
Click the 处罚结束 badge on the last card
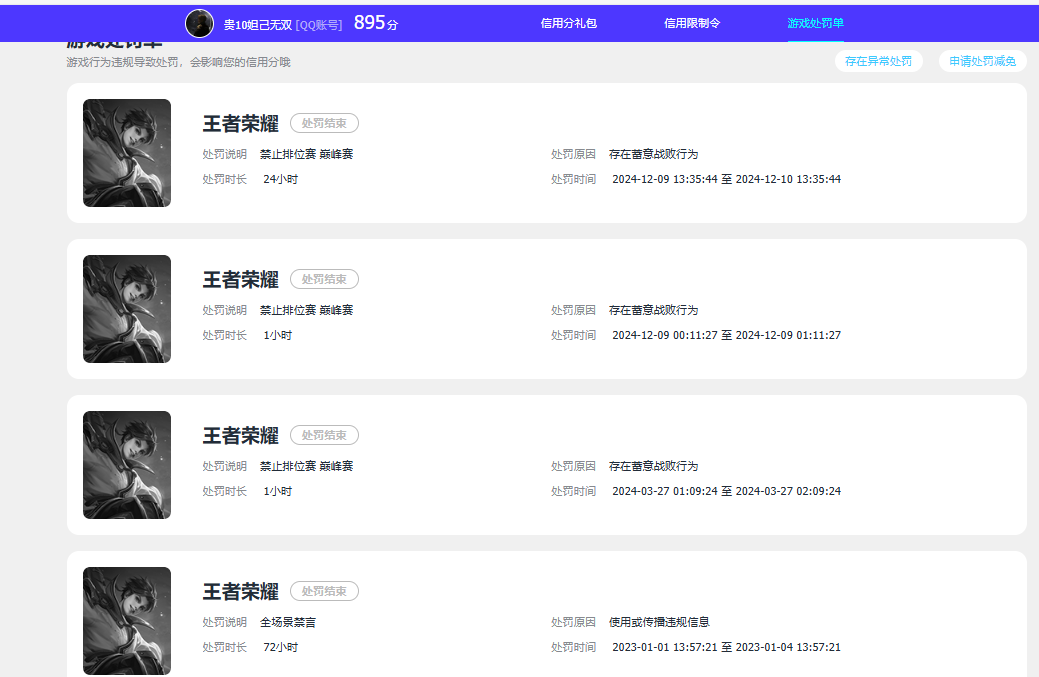(x=323, y=591)
